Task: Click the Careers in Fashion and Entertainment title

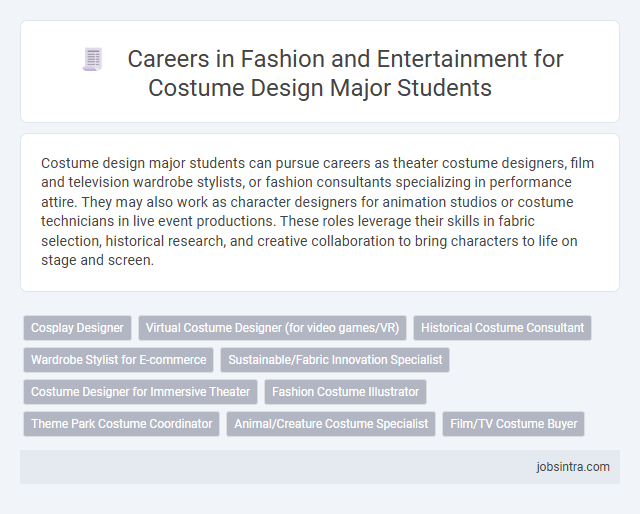Action: point(345,73)
